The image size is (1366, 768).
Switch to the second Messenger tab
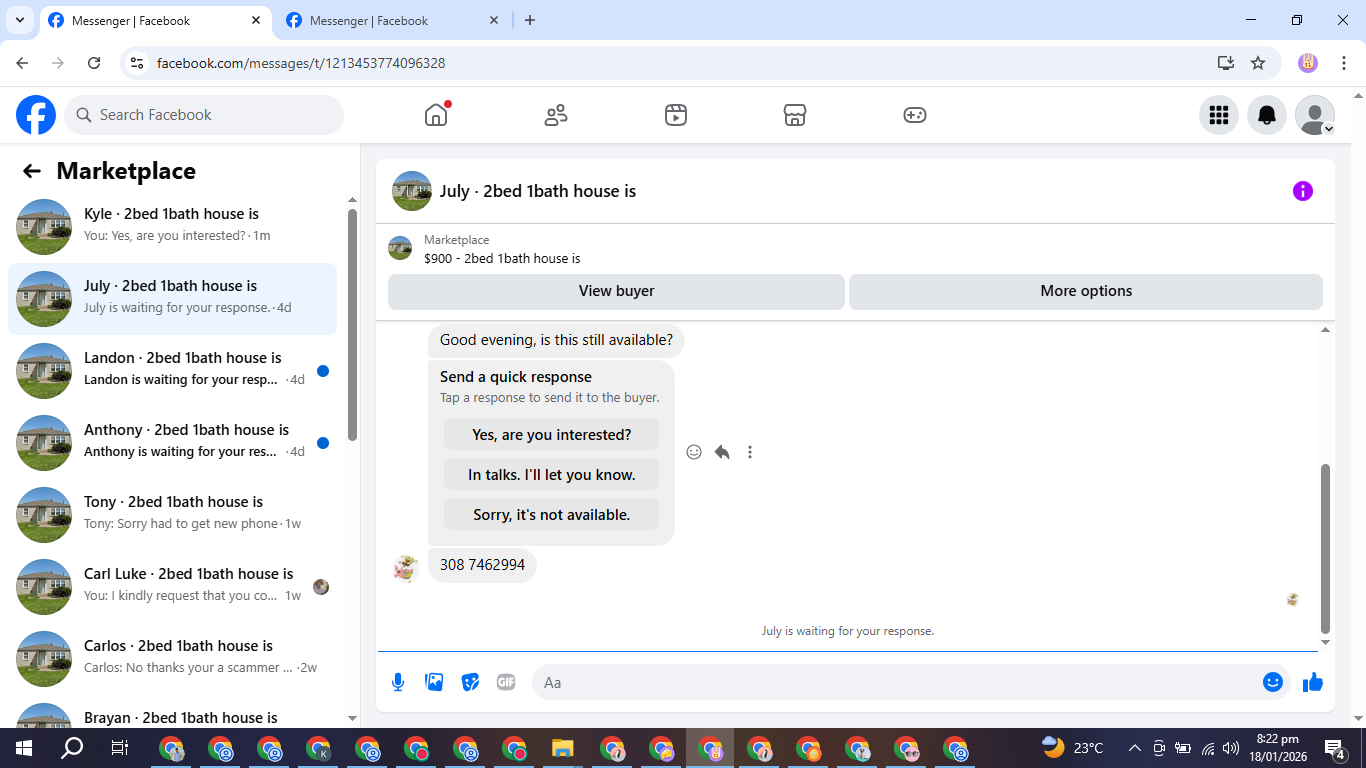point(392,20)
